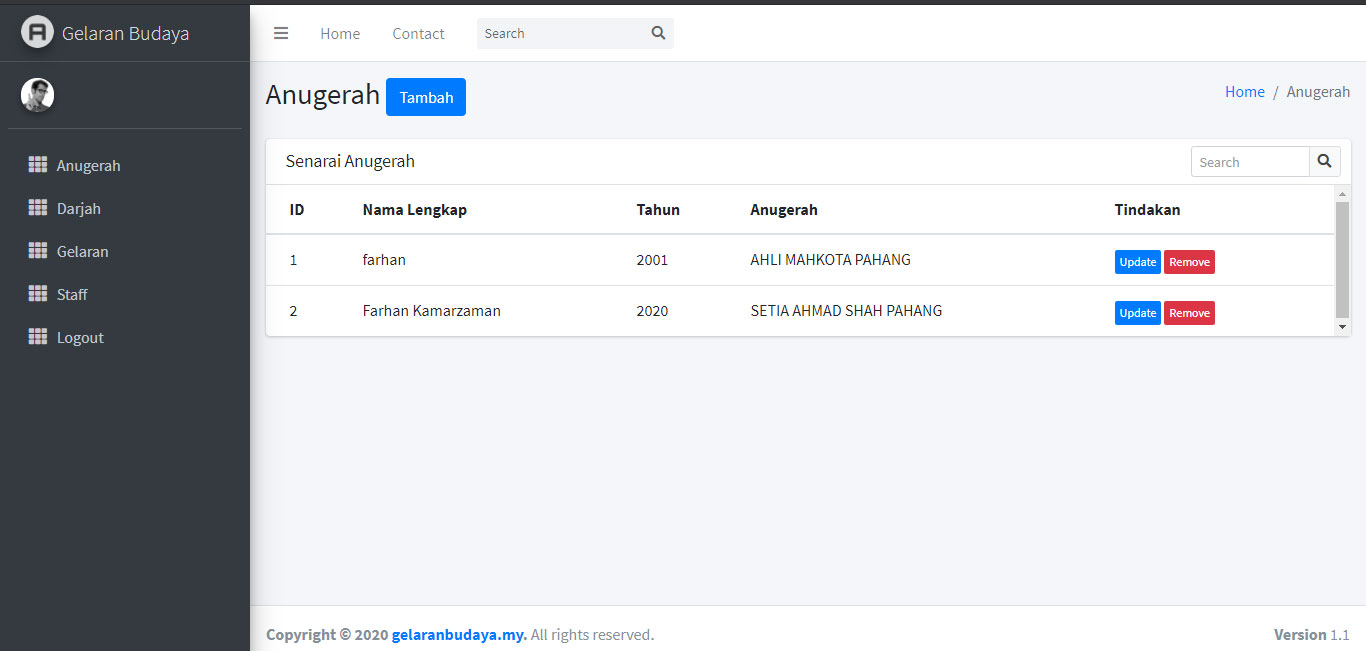This screenshot has width=1366, height=651.
Task: Click the grid icon beside Gelaran
Action: click(38, 251)
